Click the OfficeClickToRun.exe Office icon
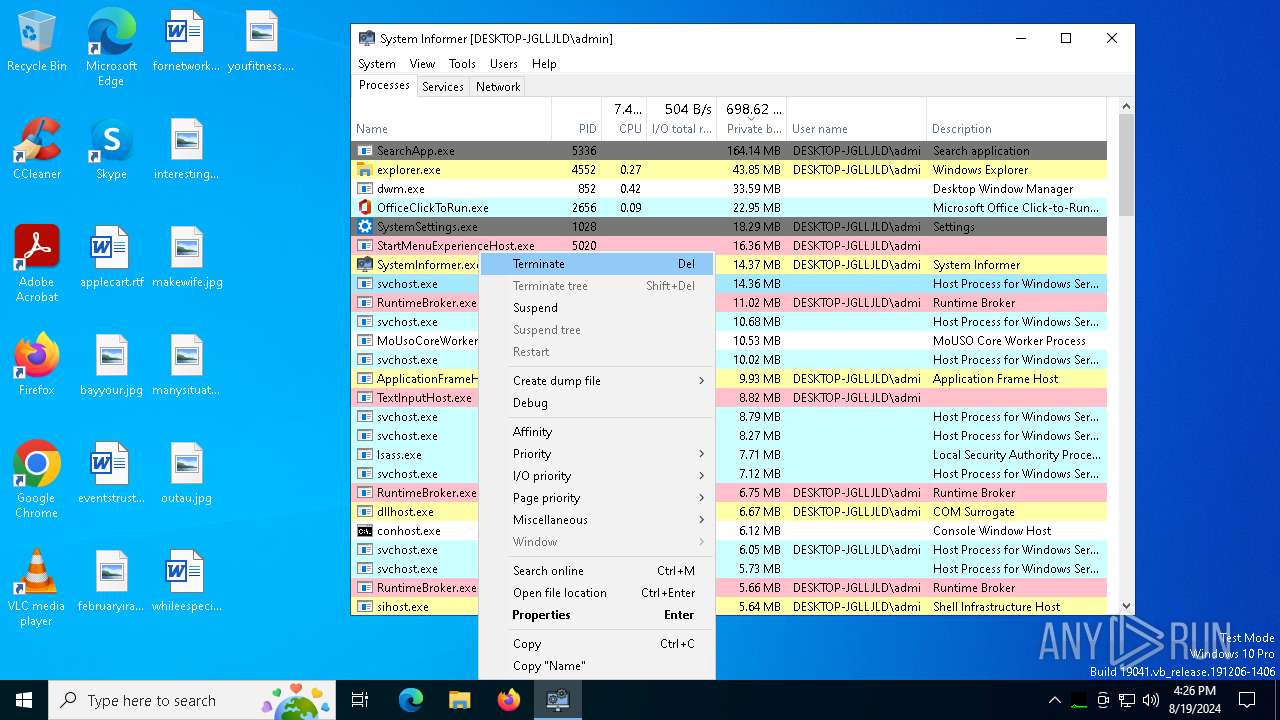The height and width of the screenshot is (720, 1280). [x=365, y=208]
